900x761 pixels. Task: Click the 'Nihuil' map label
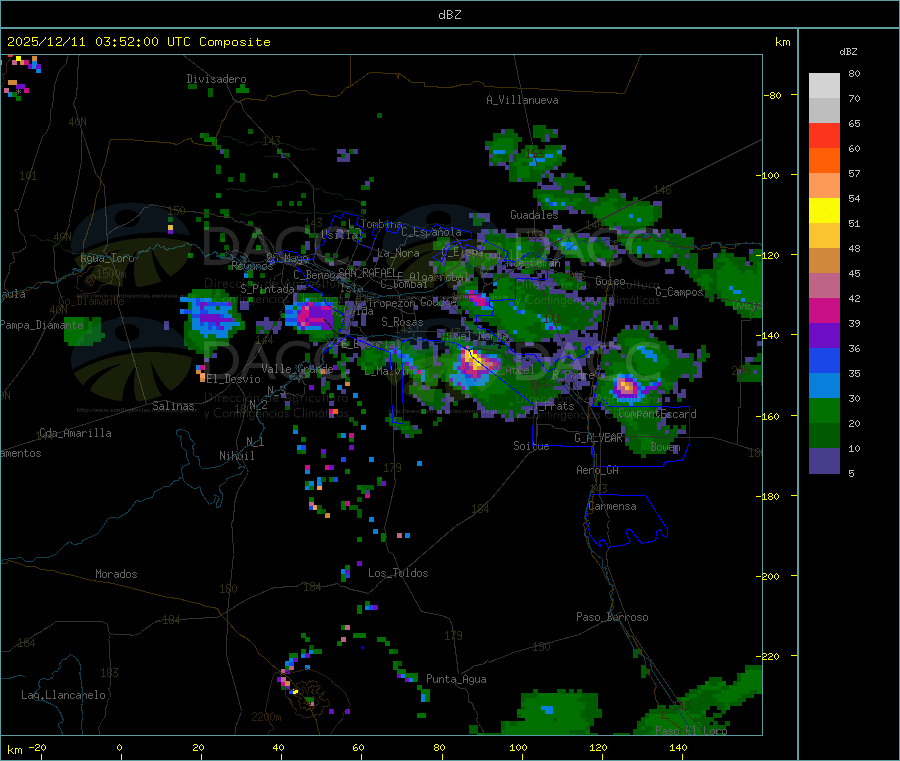237,456
